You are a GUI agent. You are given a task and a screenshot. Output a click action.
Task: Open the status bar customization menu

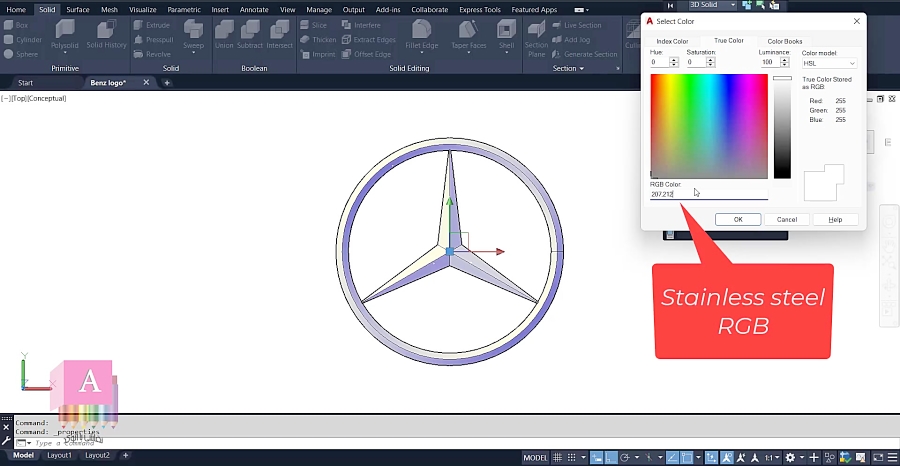coord(893,457)
